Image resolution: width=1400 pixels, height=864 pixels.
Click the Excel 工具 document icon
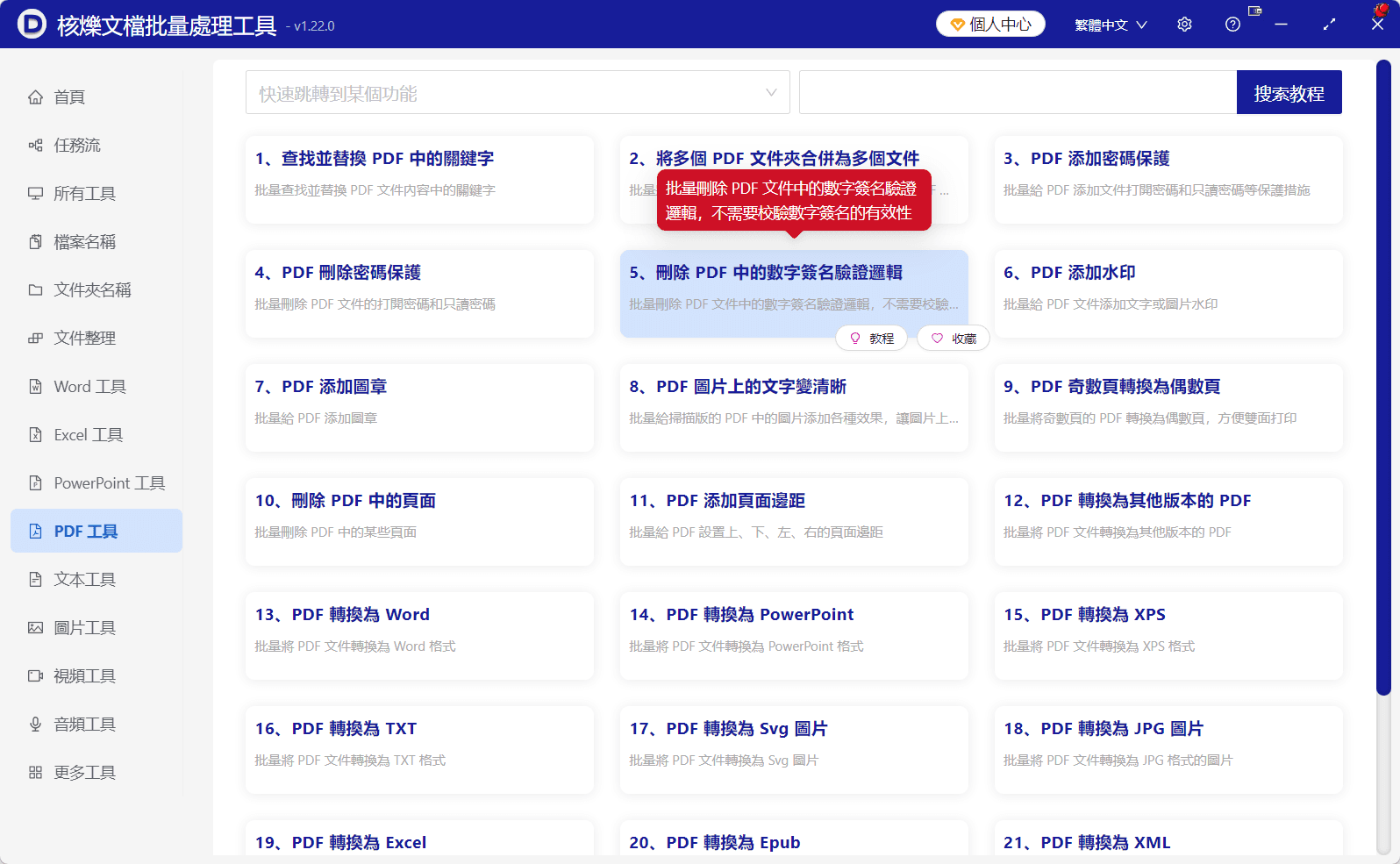coord(35,435)
